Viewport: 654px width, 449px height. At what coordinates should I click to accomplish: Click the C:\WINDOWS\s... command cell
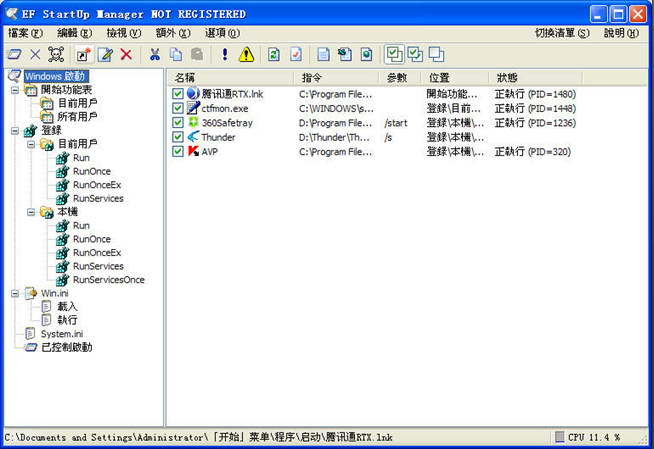click(x=336, y=109)
